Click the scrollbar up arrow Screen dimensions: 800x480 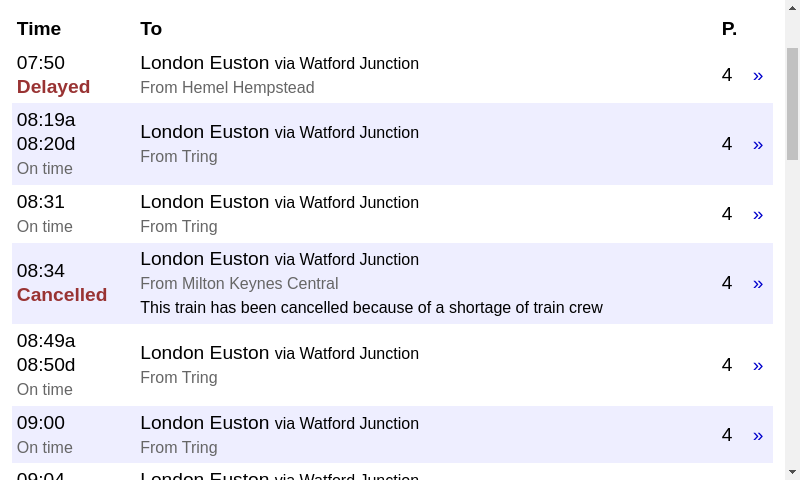pyautogui.click(x=792, y=7)
